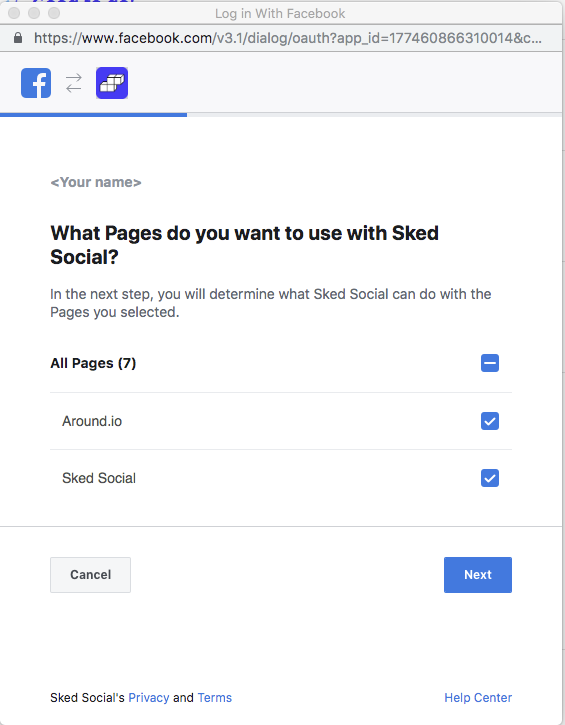Click the padlock icon in address bar
Viewport: 565px width, 725px height.
point(18,38)
